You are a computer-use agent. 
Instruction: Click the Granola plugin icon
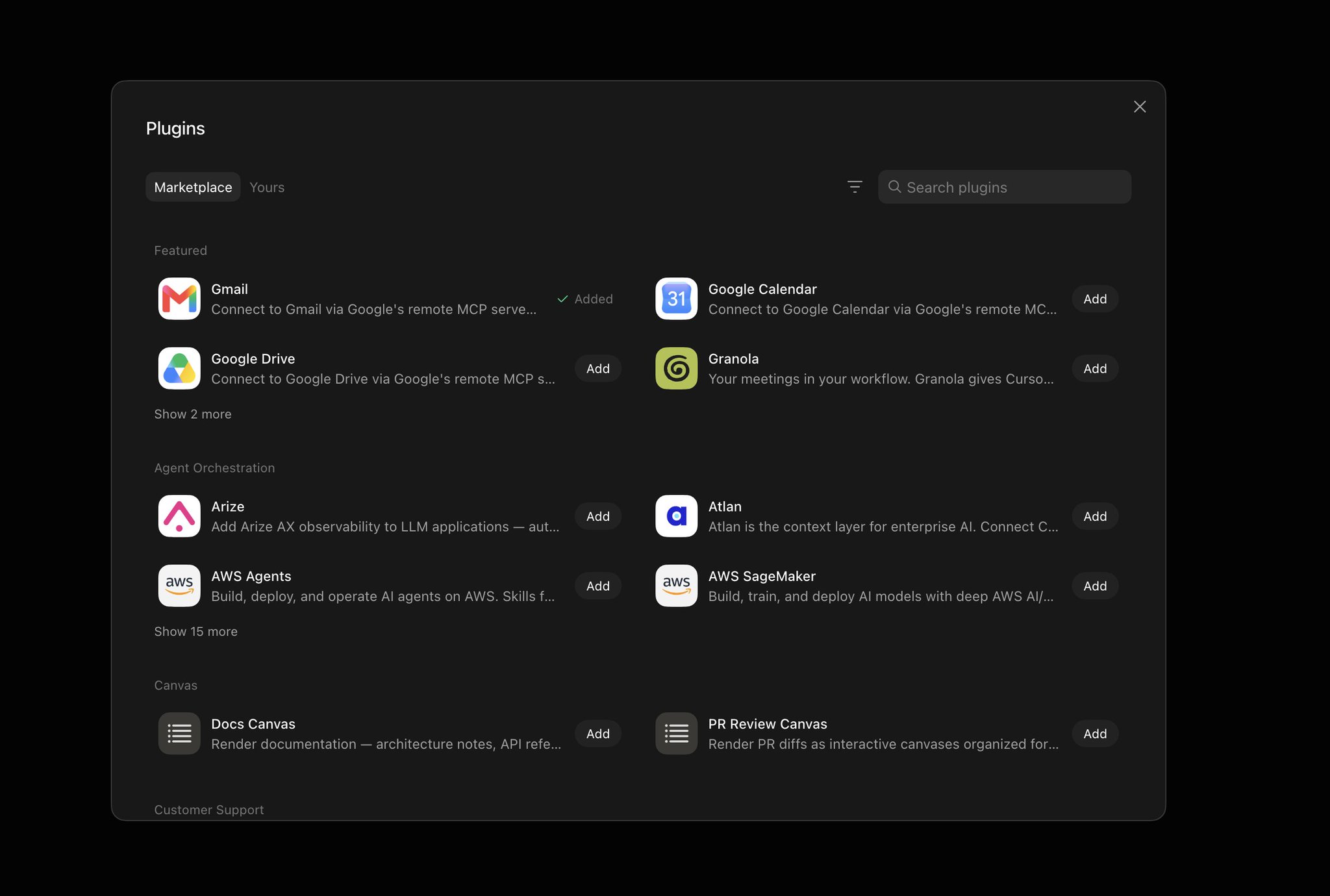(676, 368)
